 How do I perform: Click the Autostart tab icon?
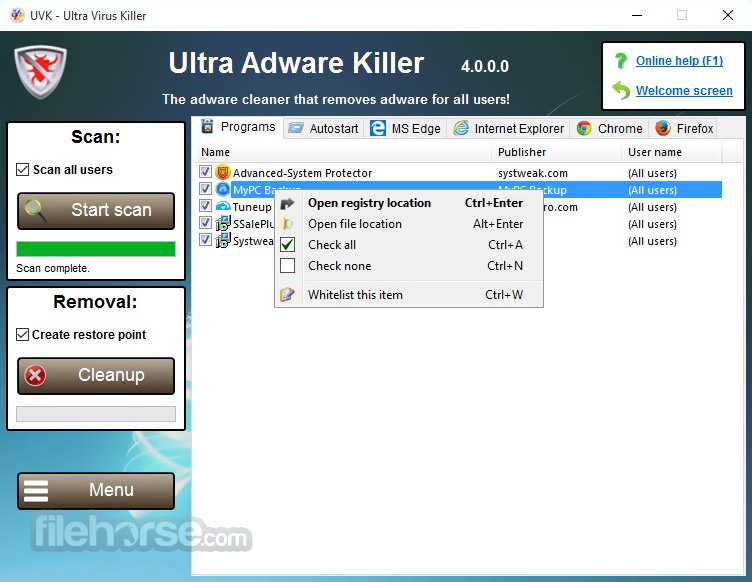(x=295, y=128)
